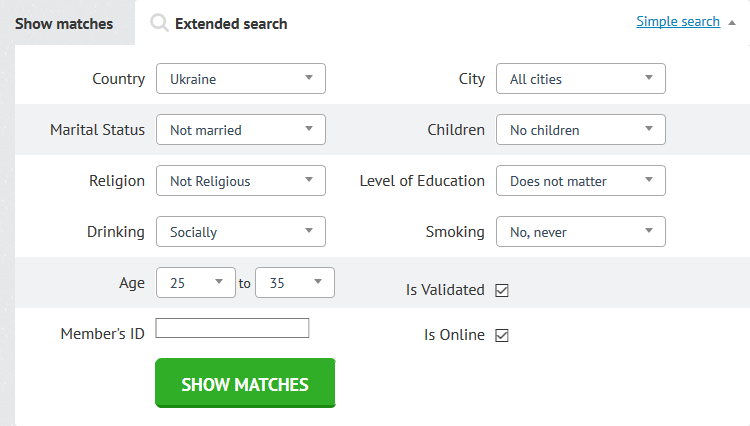Uncheck the Is Online checkbox
Image resolution: width=750 pixels, height=426 pixels.
[x=502, y=335]
